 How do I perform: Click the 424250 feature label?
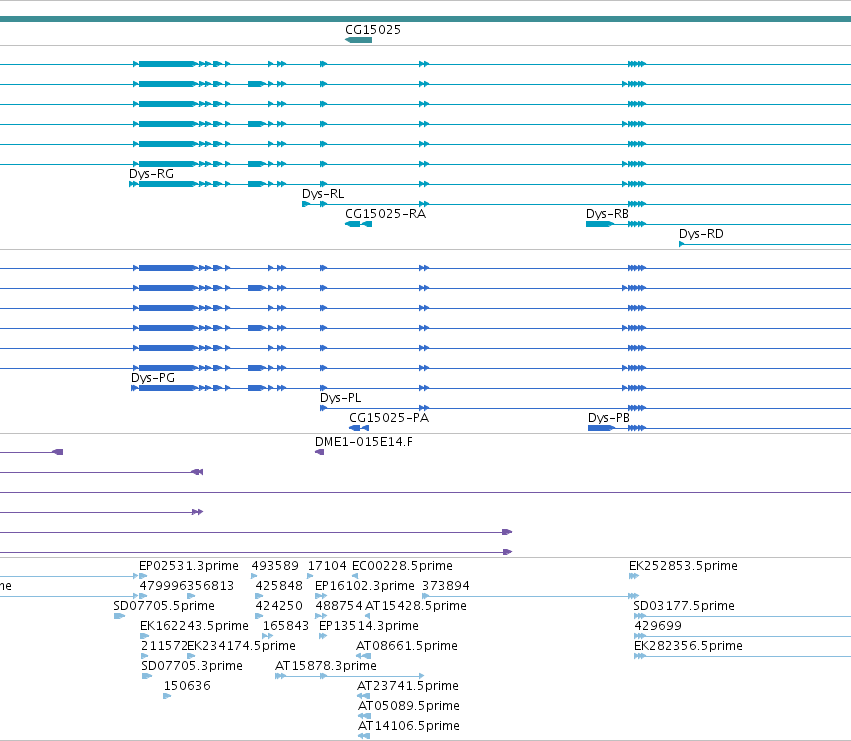[279, 606]
